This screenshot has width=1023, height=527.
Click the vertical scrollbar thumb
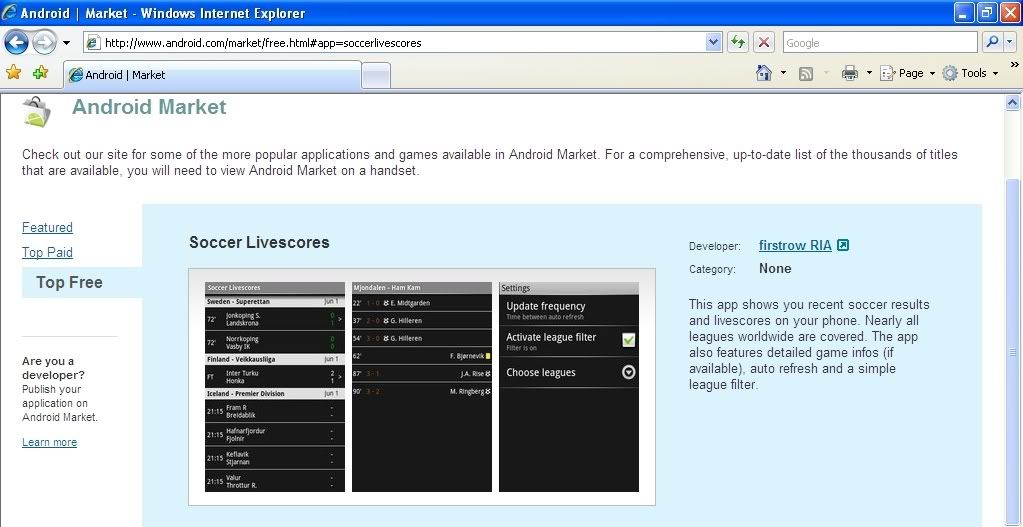coord(1013,352)
